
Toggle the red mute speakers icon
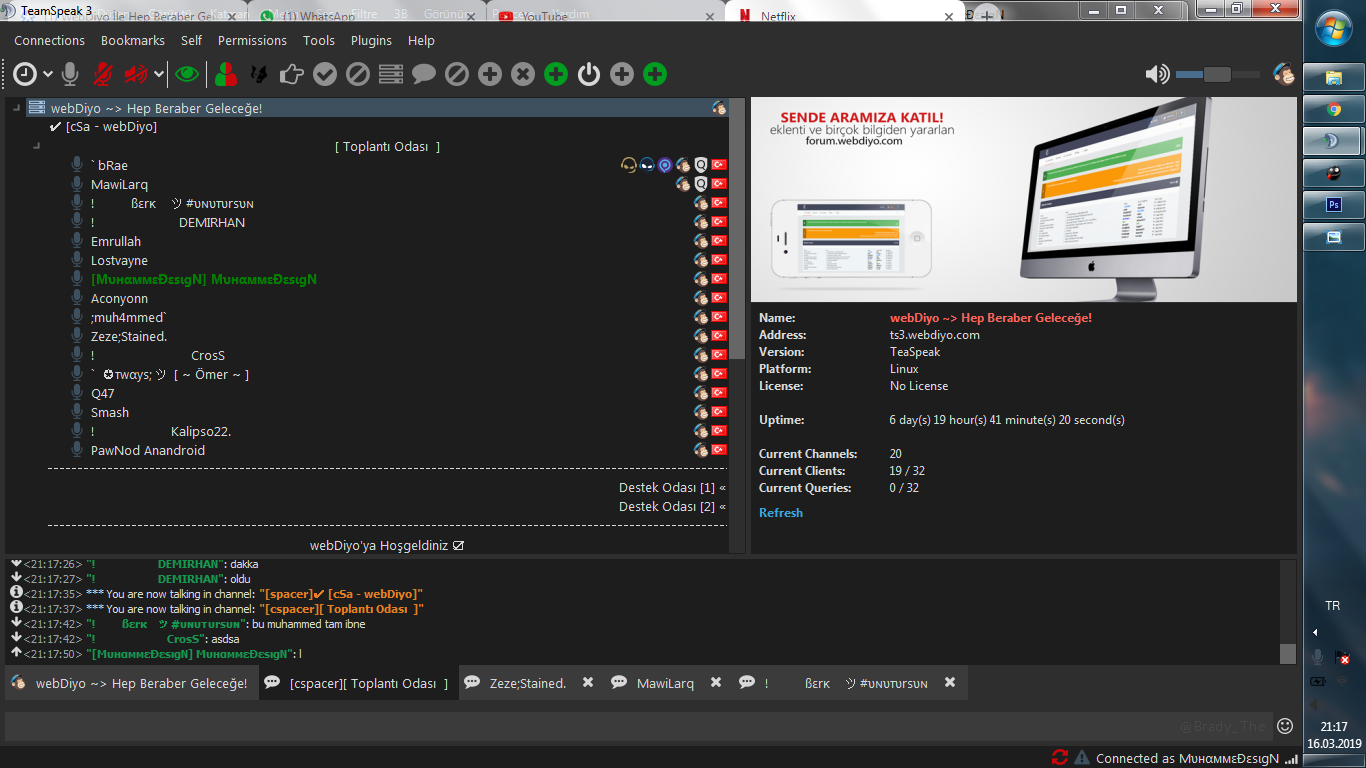pos(136,74)
